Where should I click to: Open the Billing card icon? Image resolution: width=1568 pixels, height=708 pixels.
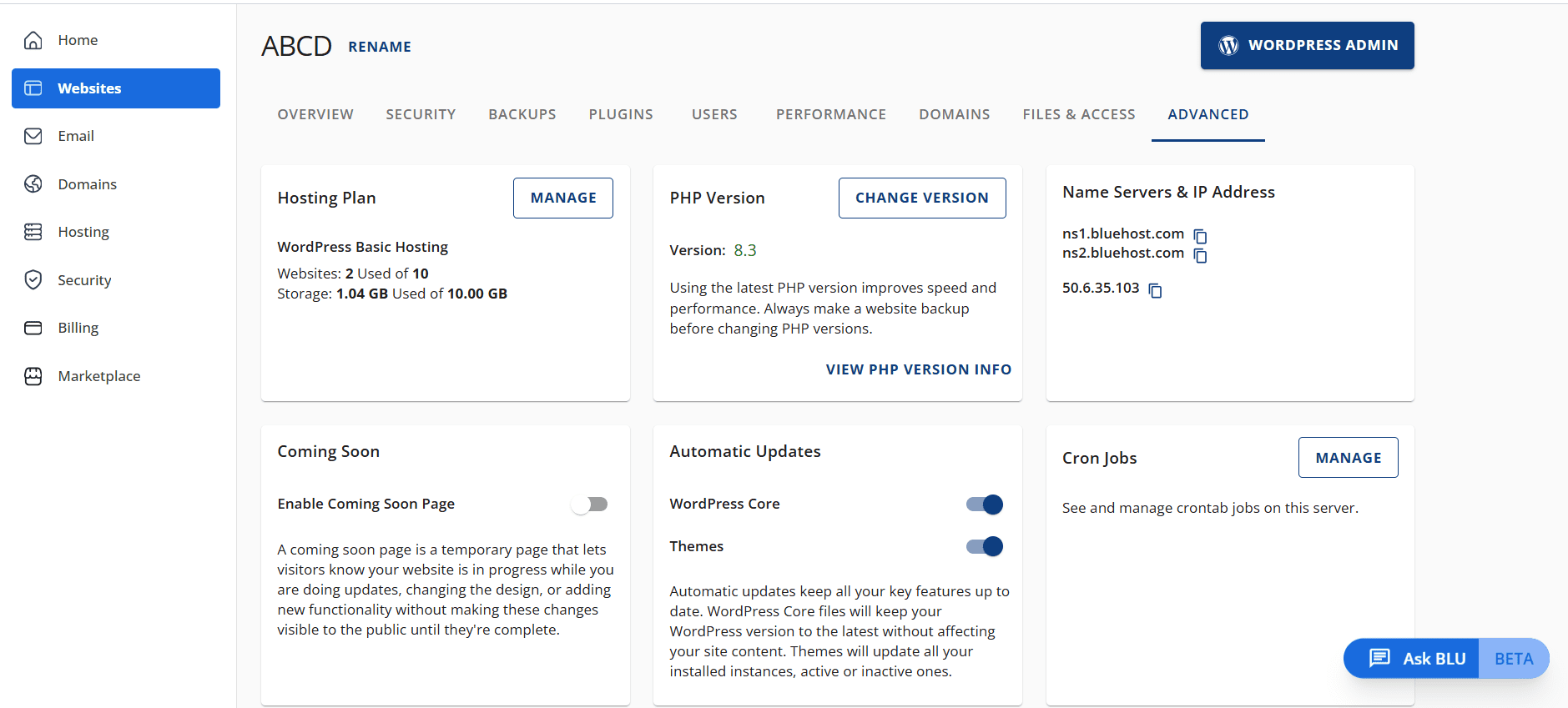33,328
